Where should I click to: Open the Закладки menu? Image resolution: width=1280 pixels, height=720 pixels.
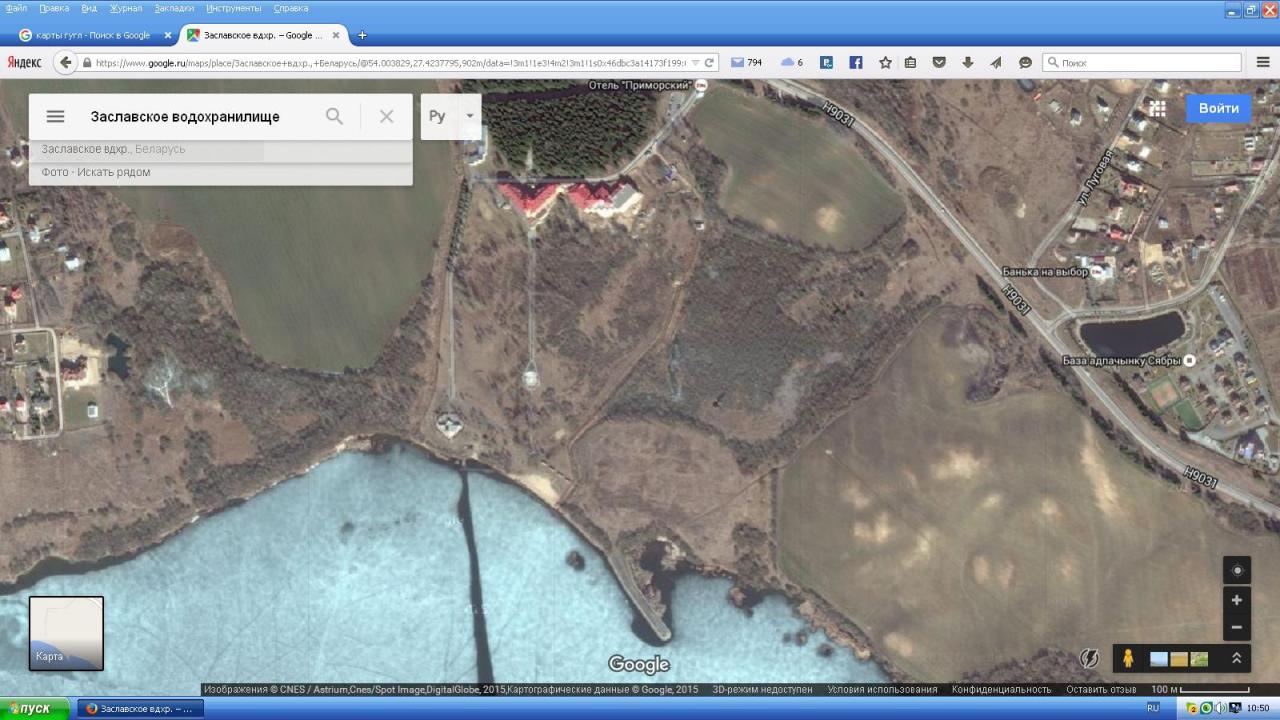(x=174, y=8)
